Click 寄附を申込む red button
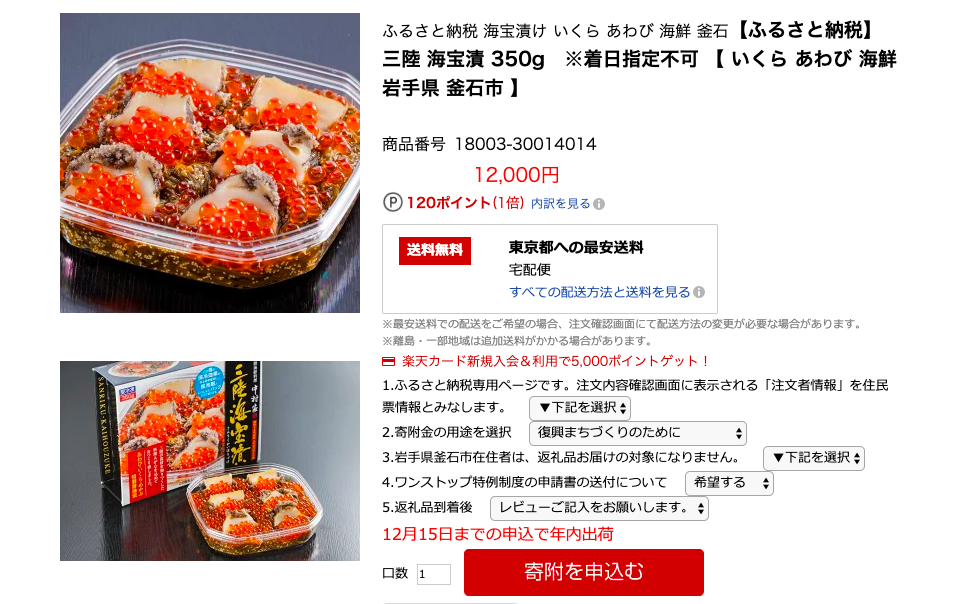This screenshot has height=604, width=971. (x=583, y=572)
